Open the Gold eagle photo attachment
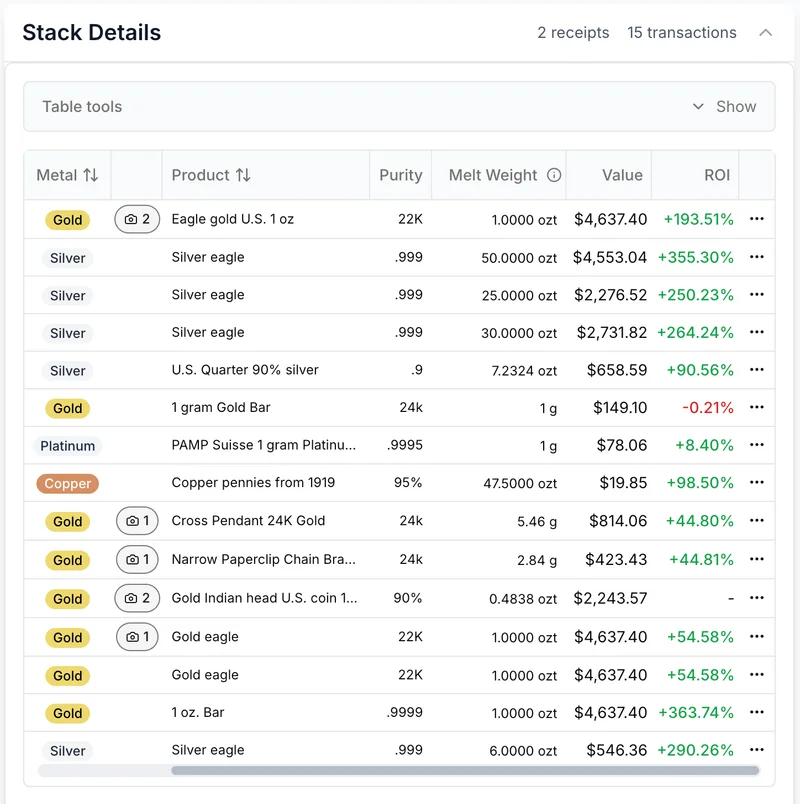Image resolution: width=800 pixels, height=804 pixels. tap(137, 637)
